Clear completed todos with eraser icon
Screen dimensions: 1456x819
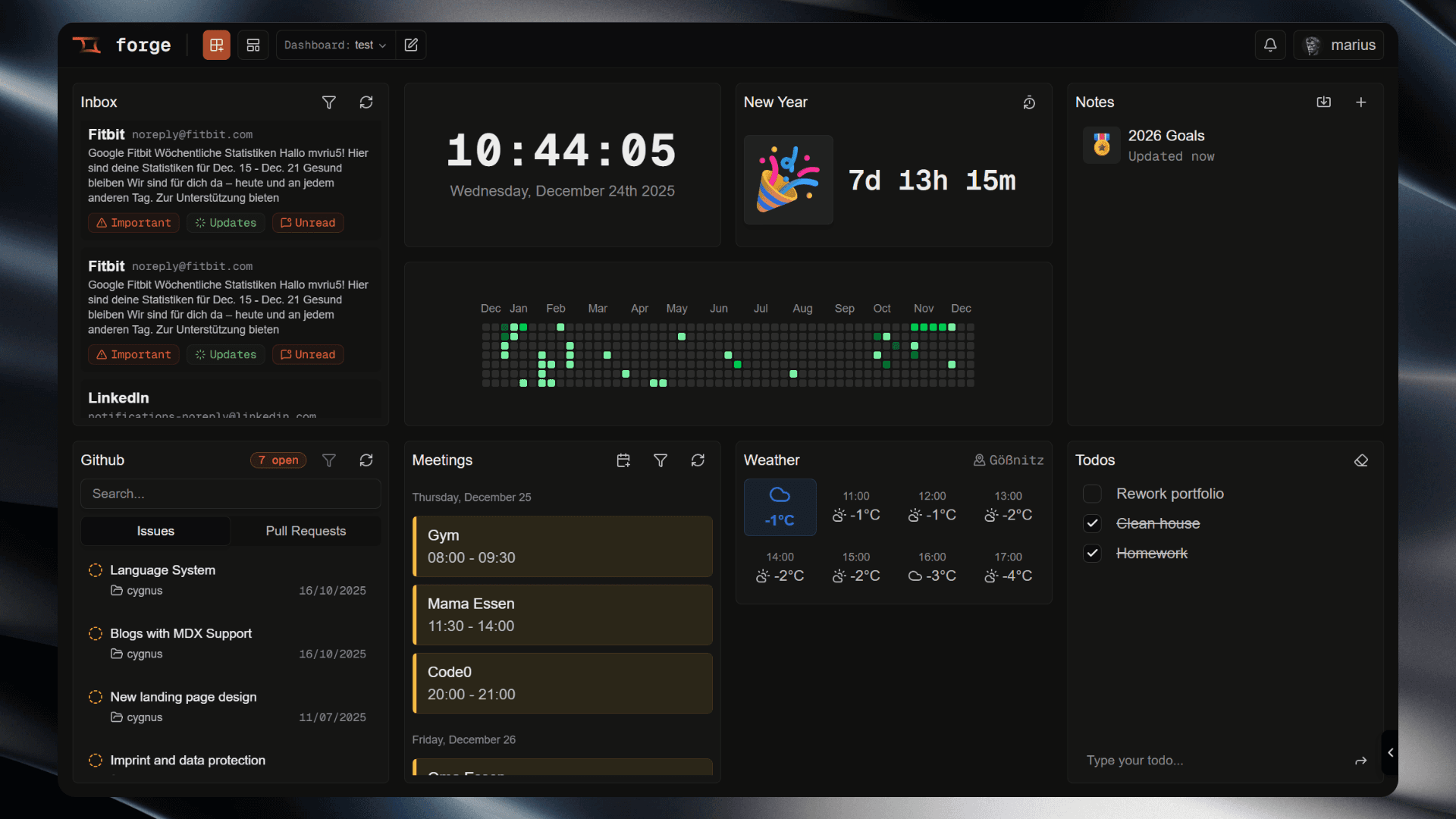click(1361, 460)
